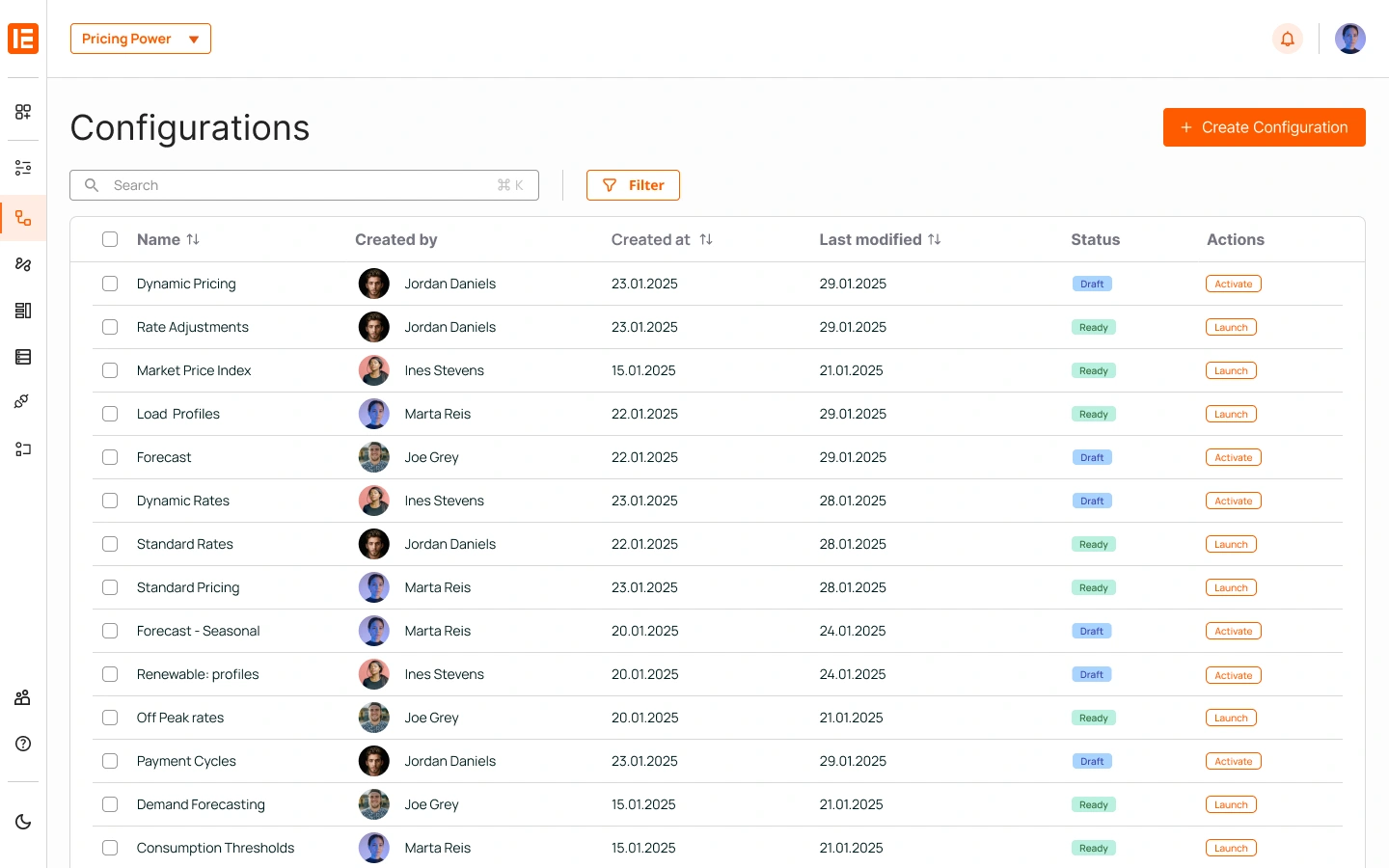Open the sliders settings icon in sidebar
Viewport: 1389px width, 868px height.
click(x=23, y=168)
